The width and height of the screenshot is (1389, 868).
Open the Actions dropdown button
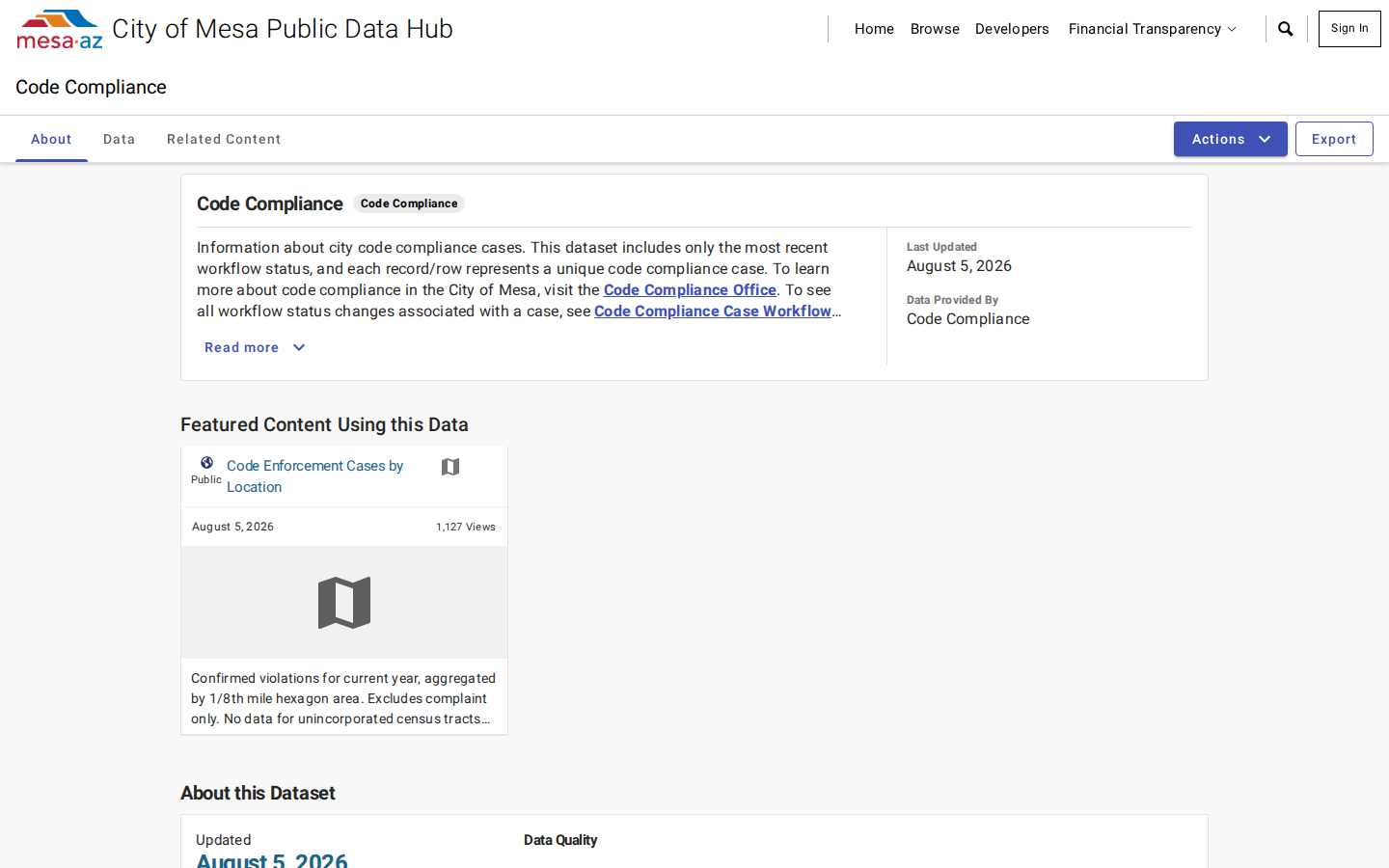[x=1230, y=139]
